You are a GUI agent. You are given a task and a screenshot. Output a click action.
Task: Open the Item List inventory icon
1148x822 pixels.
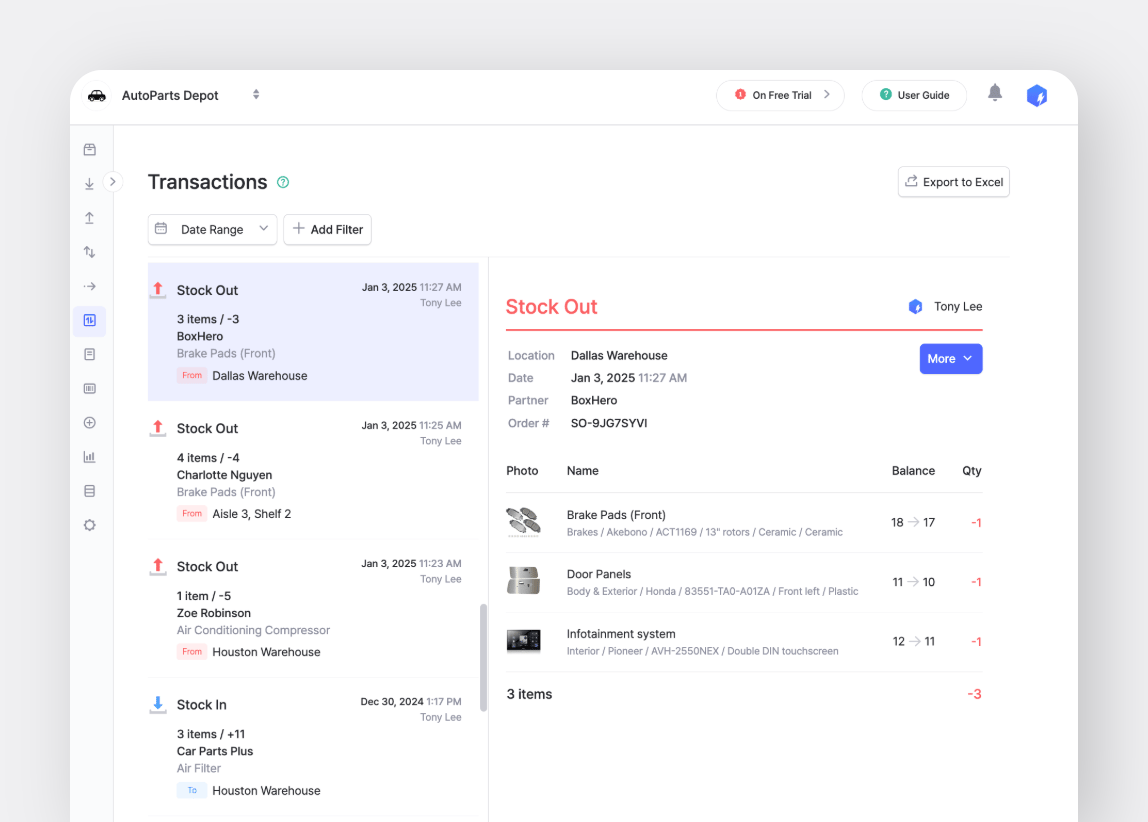pos(89,148)
